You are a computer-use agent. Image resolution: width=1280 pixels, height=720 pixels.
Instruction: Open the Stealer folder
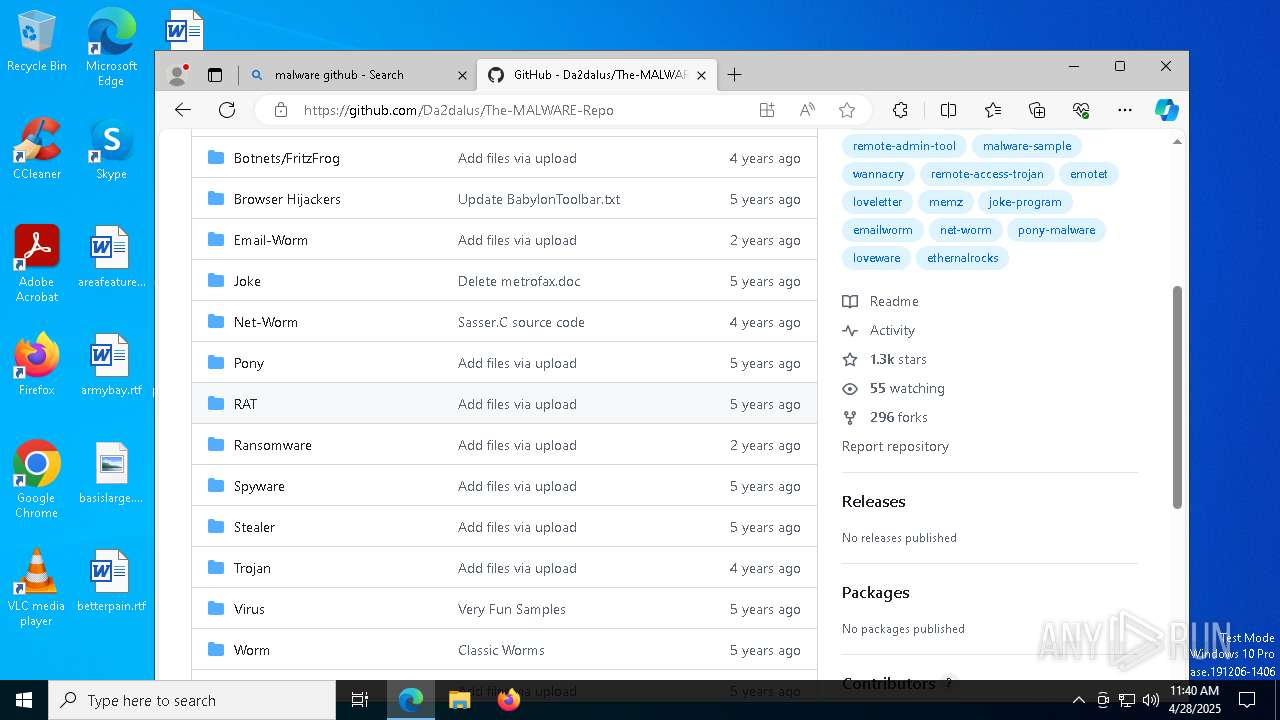tap(254, 527)
